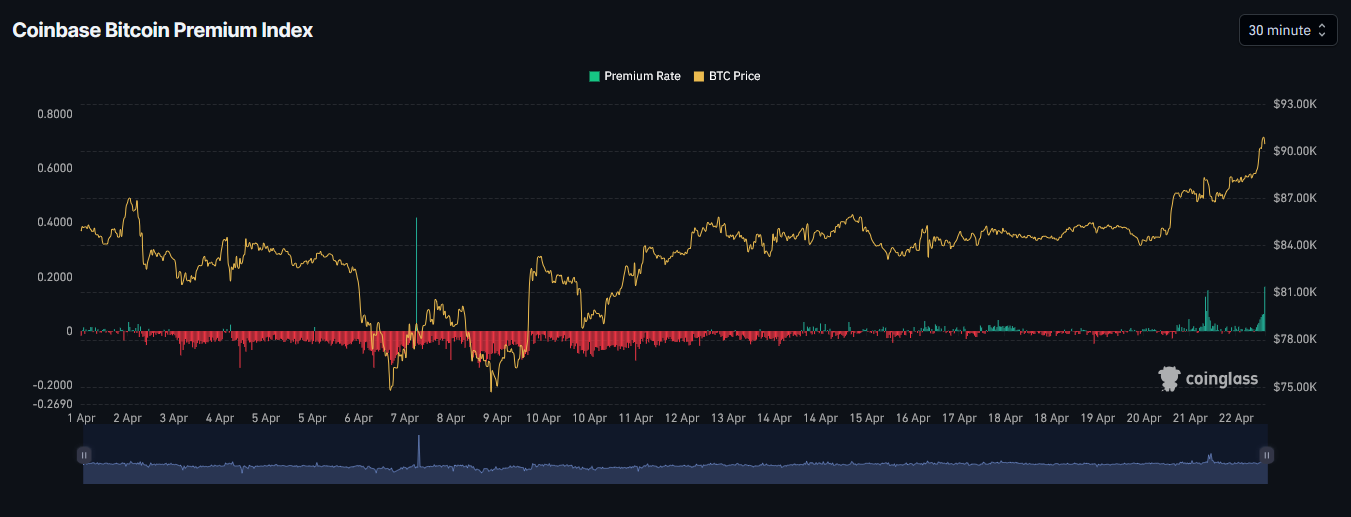Click the -0.2690 premium axis label
Image resolution: width=1351 pixels, height=517 pixels.
[x=54, y=404]
